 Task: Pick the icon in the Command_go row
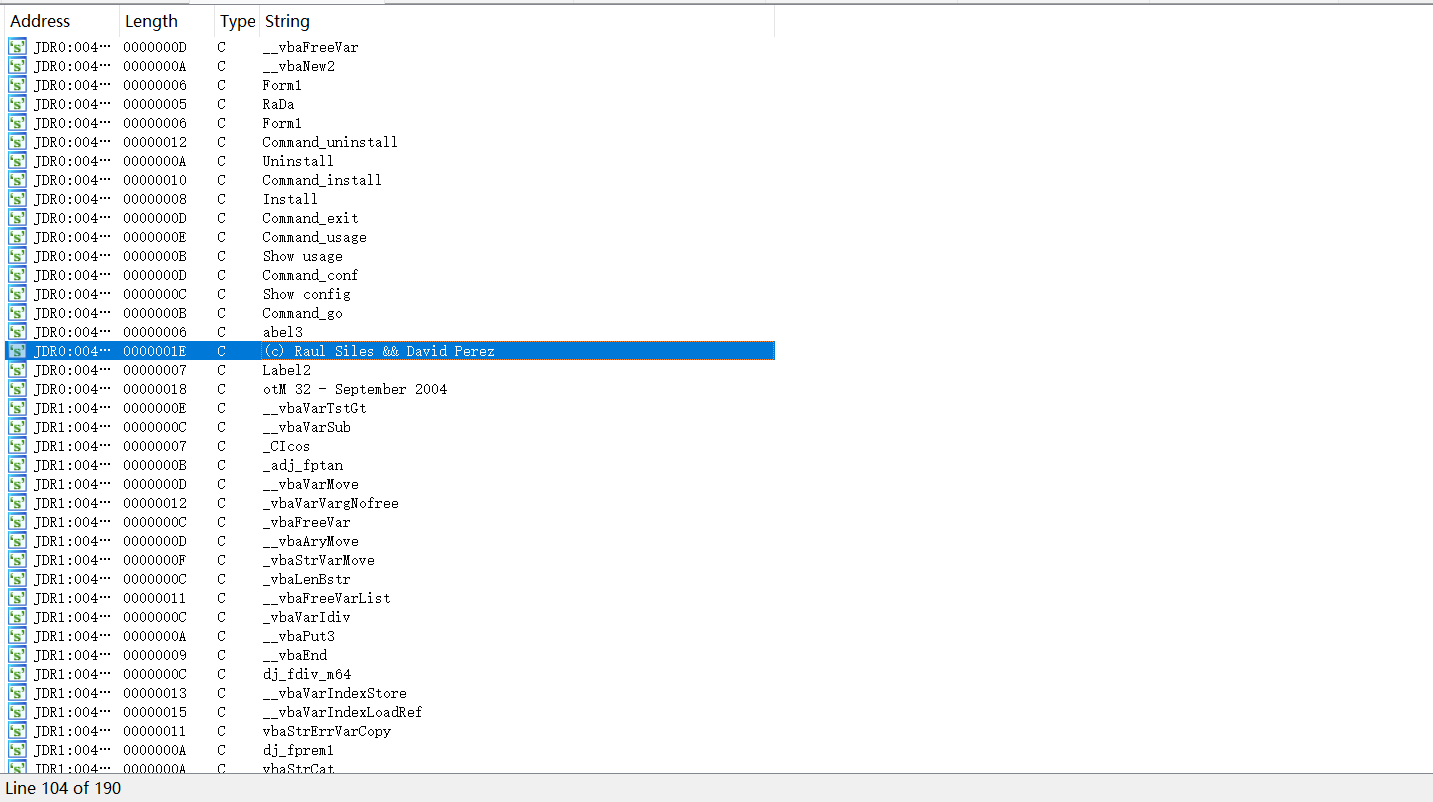pos(17,313)
